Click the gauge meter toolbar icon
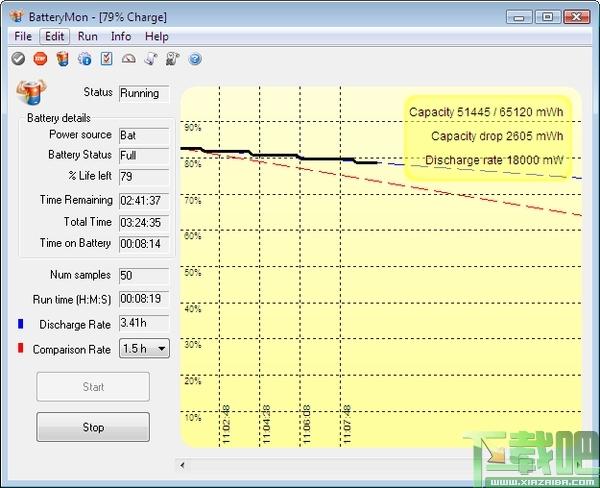Viewport: 600px width, 488px height. (129, 59)
